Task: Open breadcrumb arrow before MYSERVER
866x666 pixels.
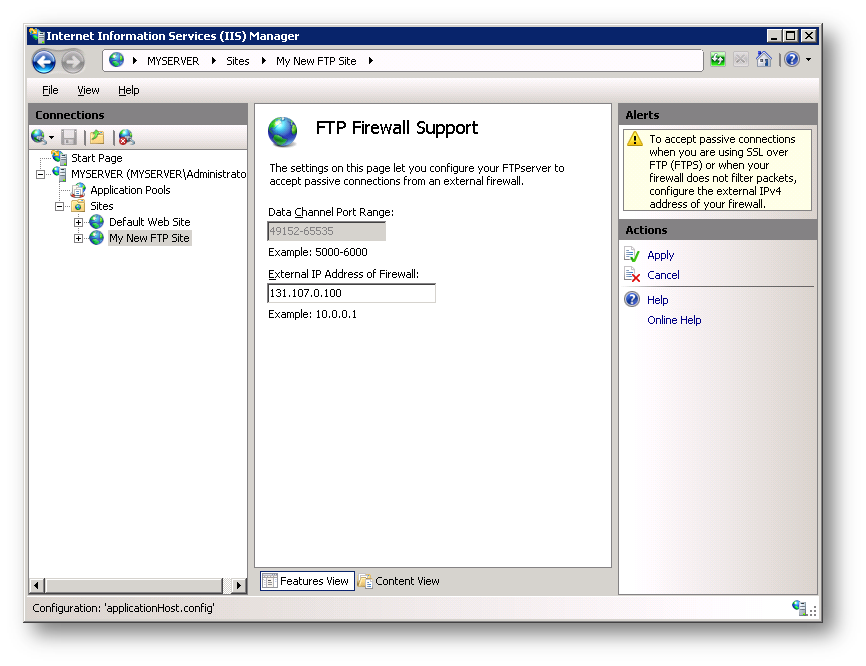Action: click(135, 61)
